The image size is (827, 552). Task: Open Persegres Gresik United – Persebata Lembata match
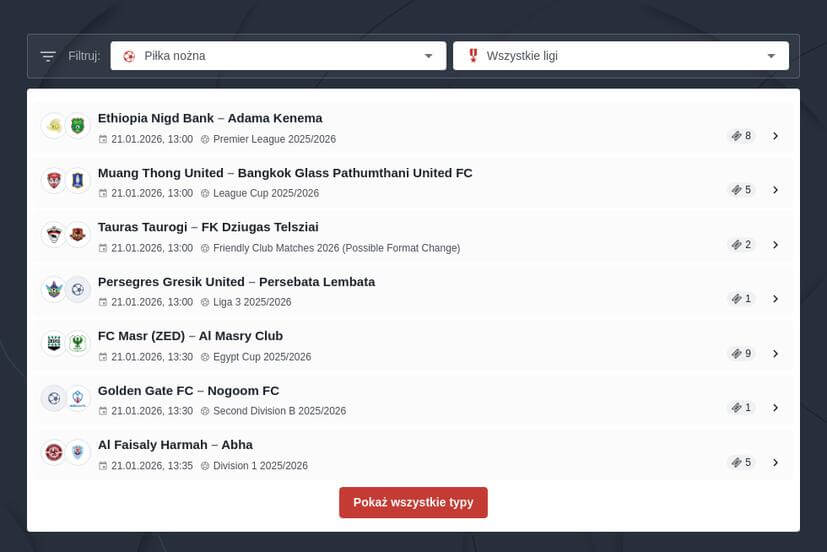[236, 282]
